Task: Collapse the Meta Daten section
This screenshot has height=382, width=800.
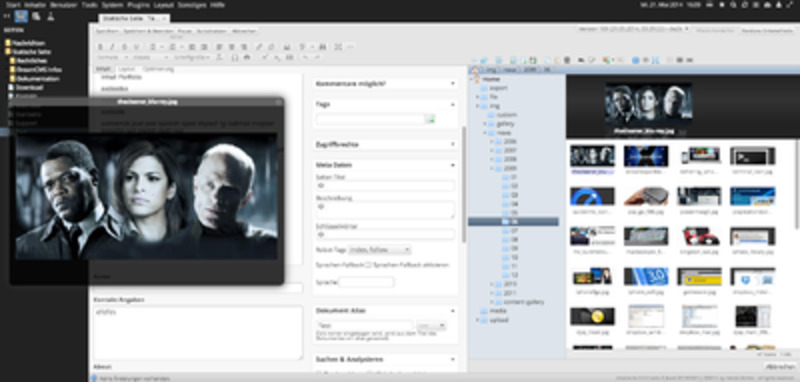Action: coord(453,165)
